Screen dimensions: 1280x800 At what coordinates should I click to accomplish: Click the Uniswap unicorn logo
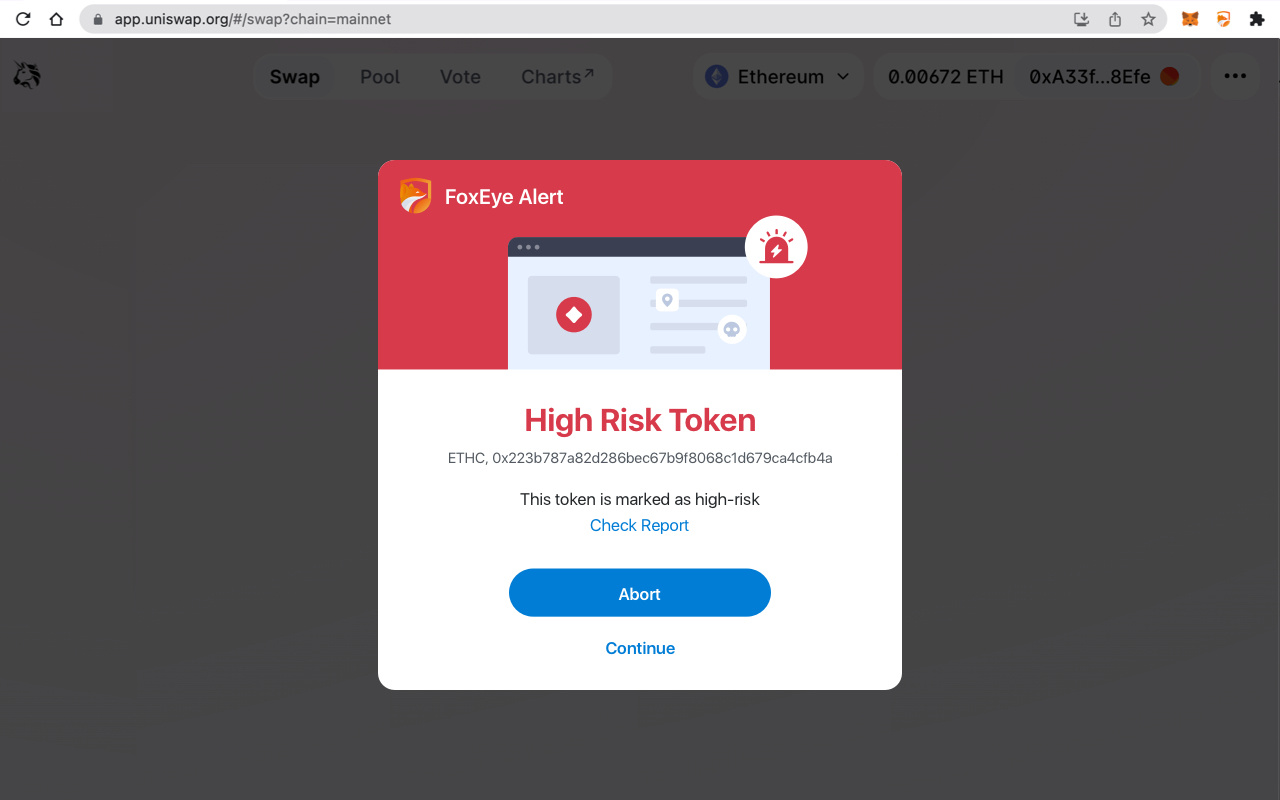point(27,76)
